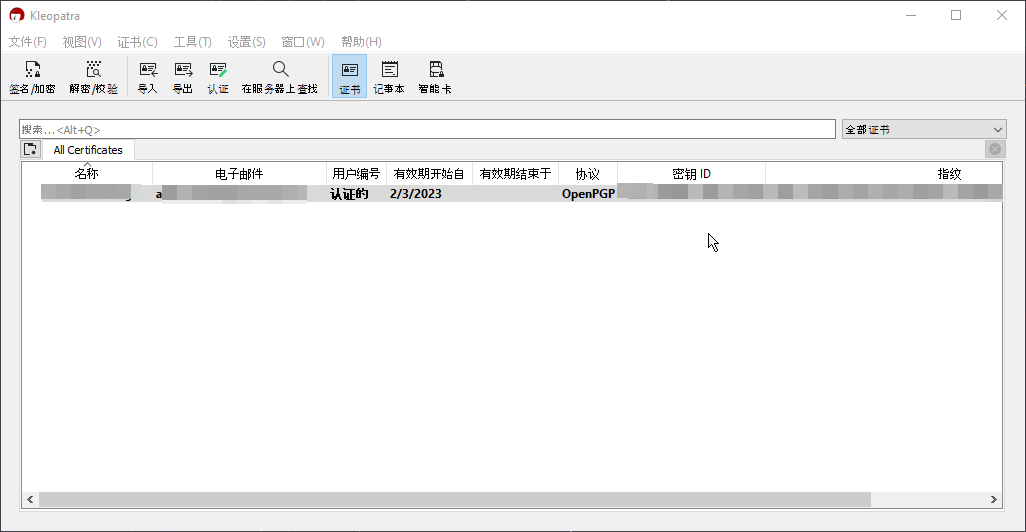Focus the search field (搜索...<Alt+Q>)

click(x=427, y=130)
